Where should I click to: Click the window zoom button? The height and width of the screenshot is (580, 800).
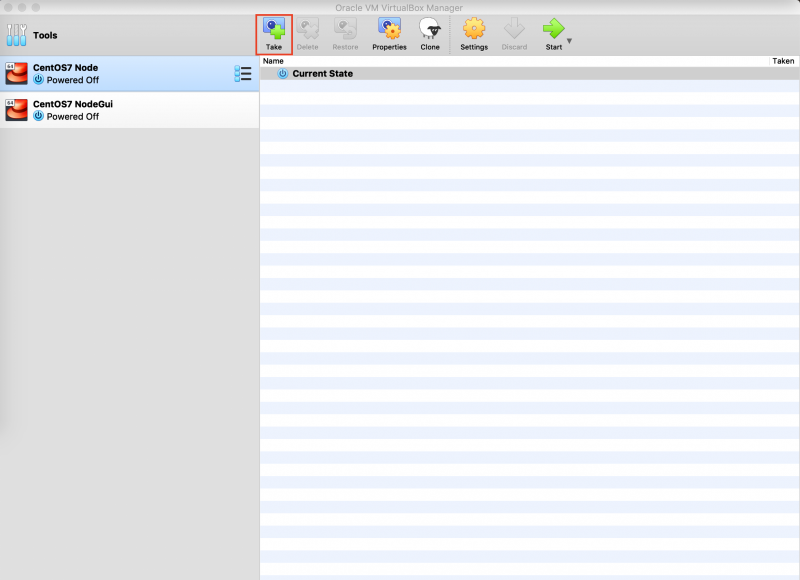tap(35, 7)
